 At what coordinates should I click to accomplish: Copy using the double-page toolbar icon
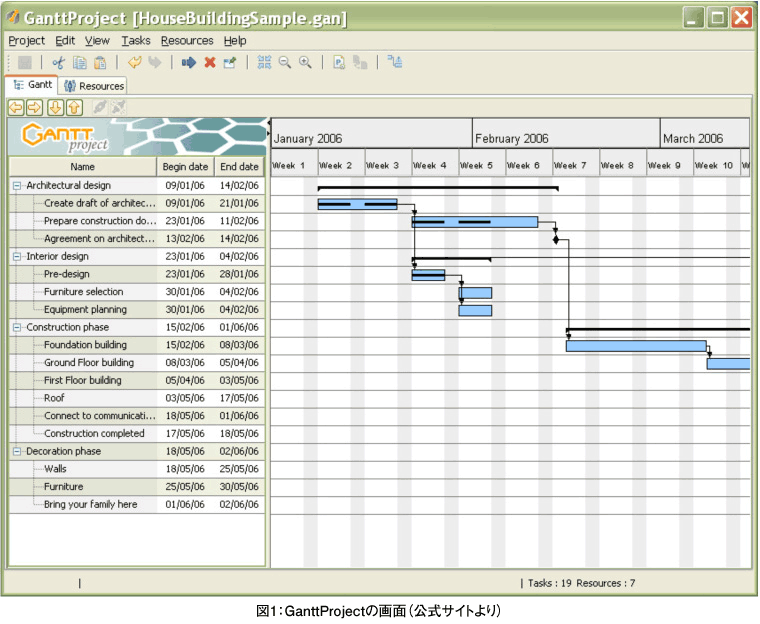79,62
